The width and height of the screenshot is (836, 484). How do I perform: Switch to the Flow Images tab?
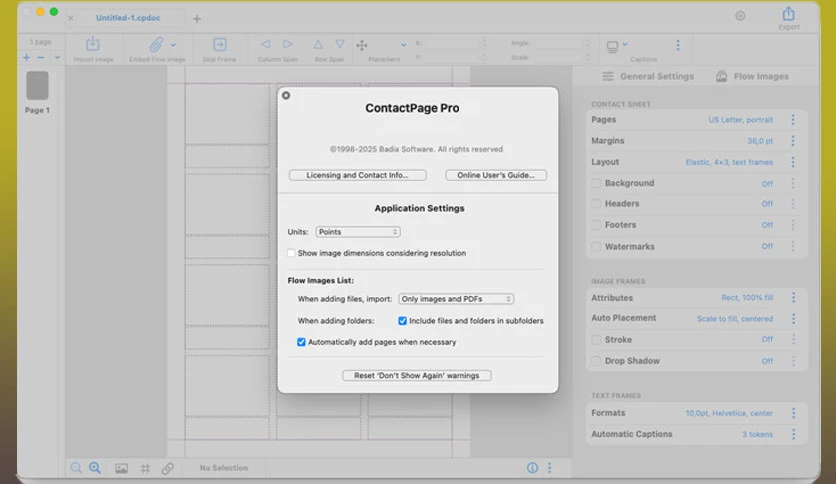pyautogui.click(x=752, y=76)
